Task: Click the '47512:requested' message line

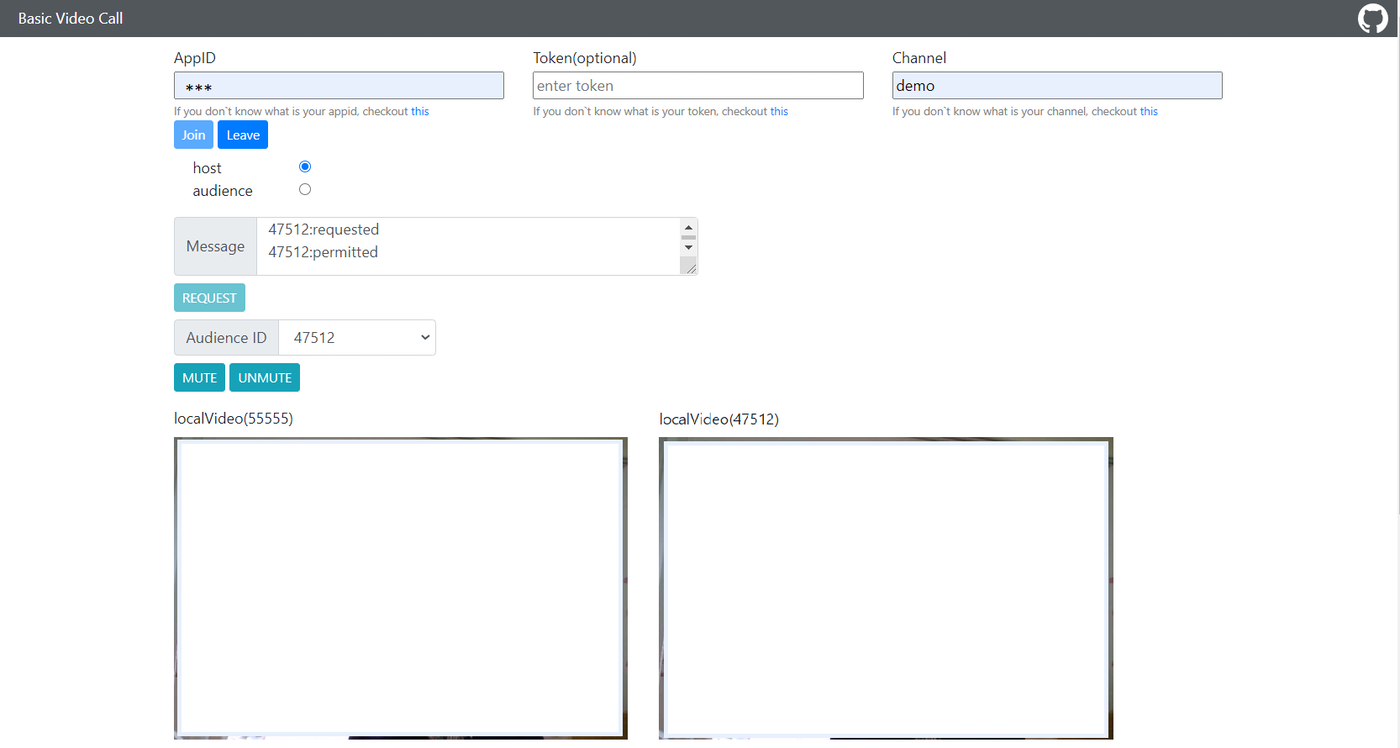Action: tap(324, 230)
